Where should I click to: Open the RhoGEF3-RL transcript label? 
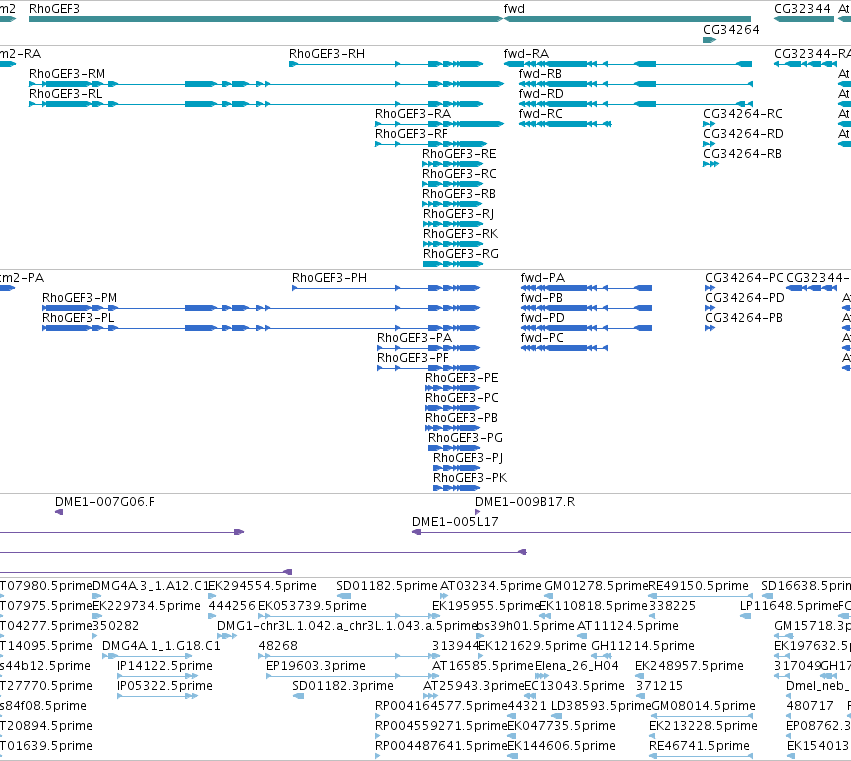[x=66, y=94]
